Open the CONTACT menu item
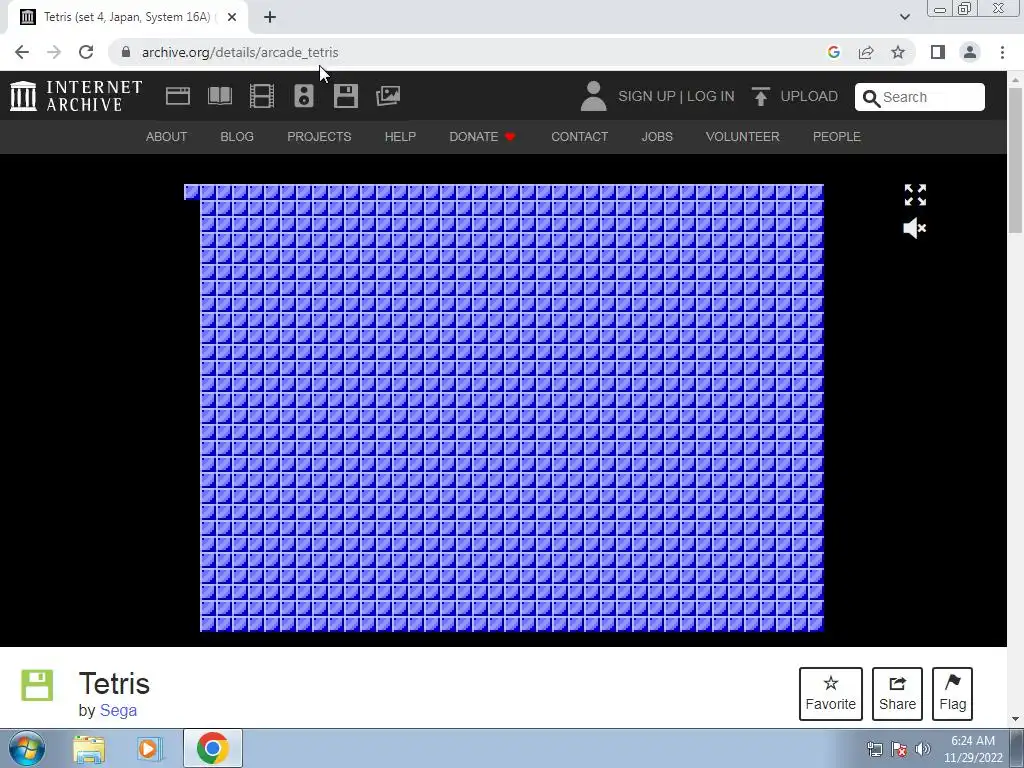This screenshot has width=1024, height=768. [x=579, y=136]
